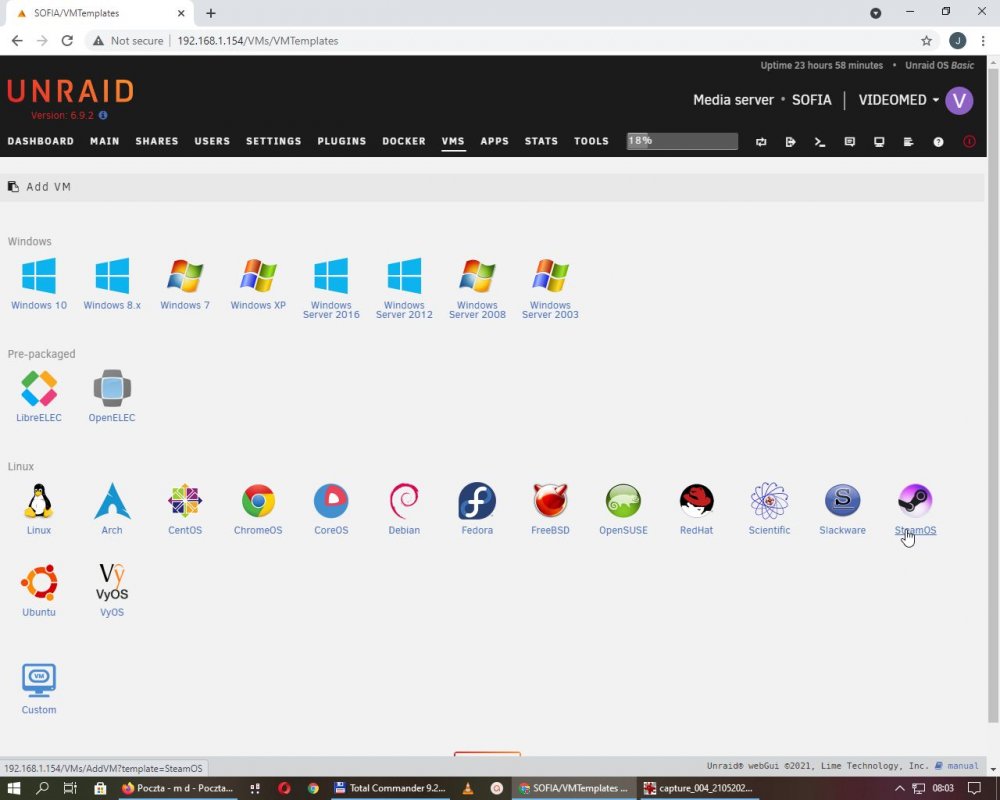Open a new browser tab

(211, 13)
